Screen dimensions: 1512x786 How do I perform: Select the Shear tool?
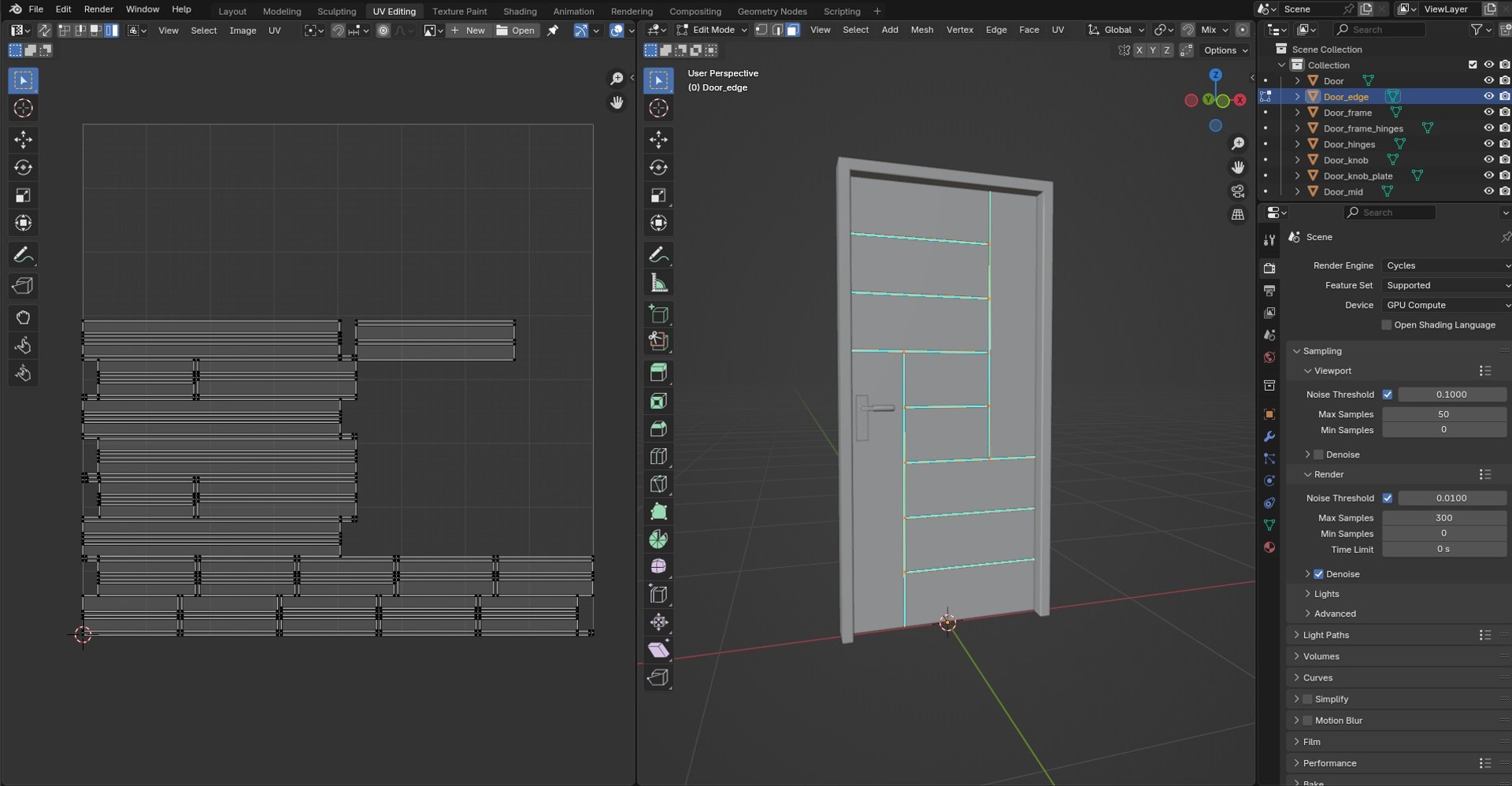(658, 650)
